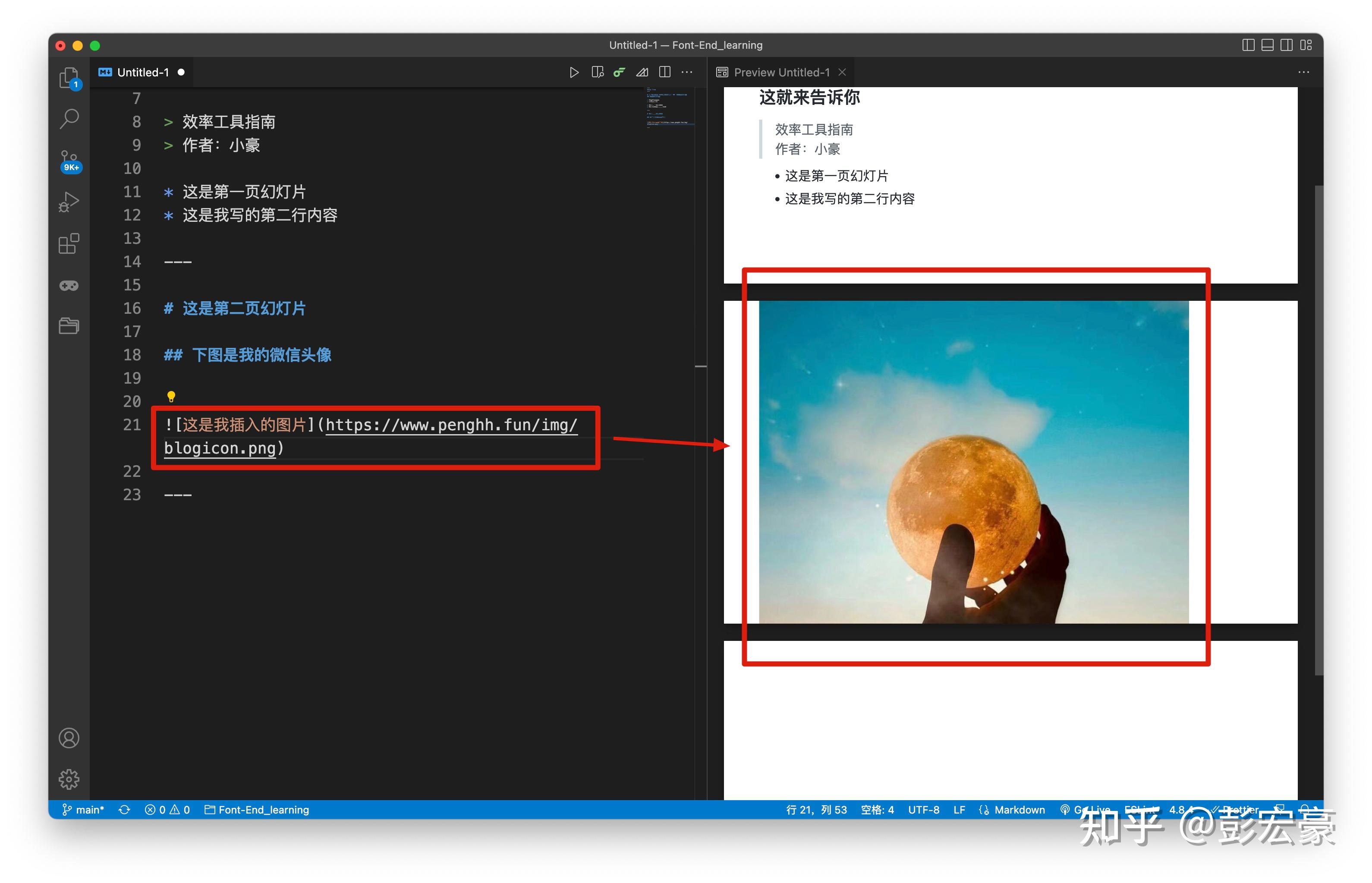Open the Search view in the sidebar
1372x883 pixels.
pyautogui.click(x=69, y=117)
